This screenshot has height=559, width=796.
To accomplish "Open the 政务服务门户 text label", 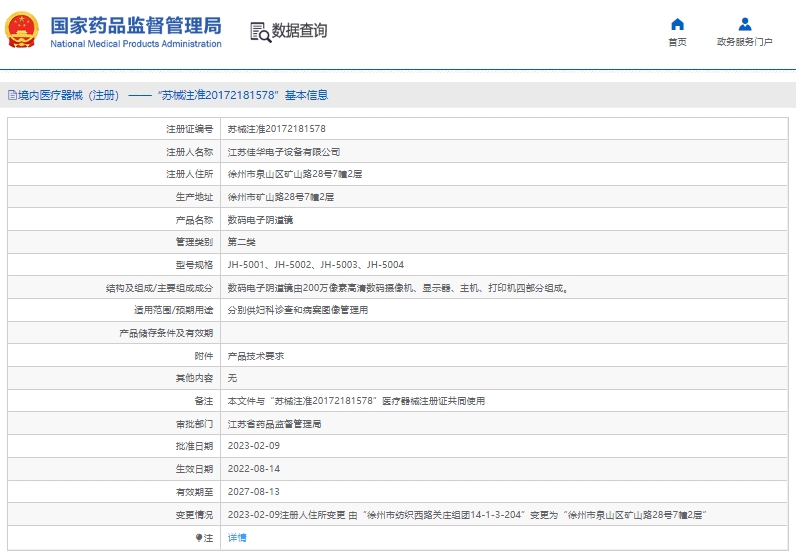I will click(x=745, y=42).
